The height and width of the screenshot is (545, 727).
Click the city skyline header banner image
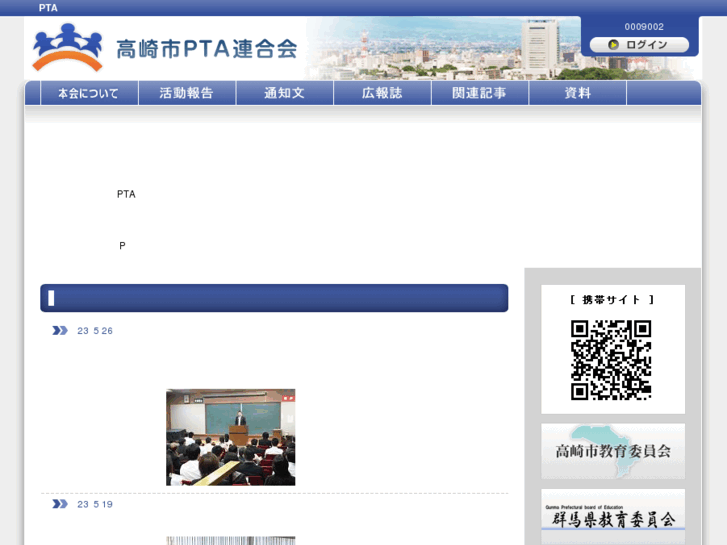(443, 48)
